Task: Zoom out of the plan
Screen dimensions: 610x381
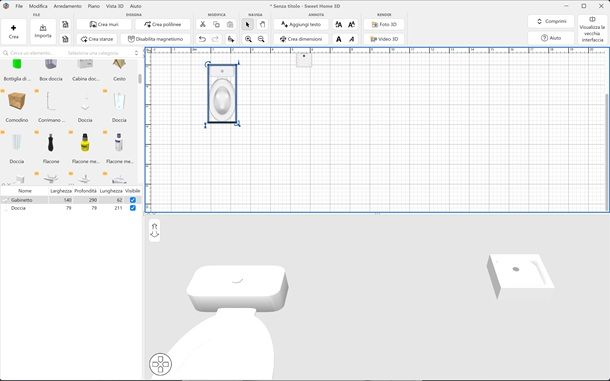Action: click(x=261, y=39)
